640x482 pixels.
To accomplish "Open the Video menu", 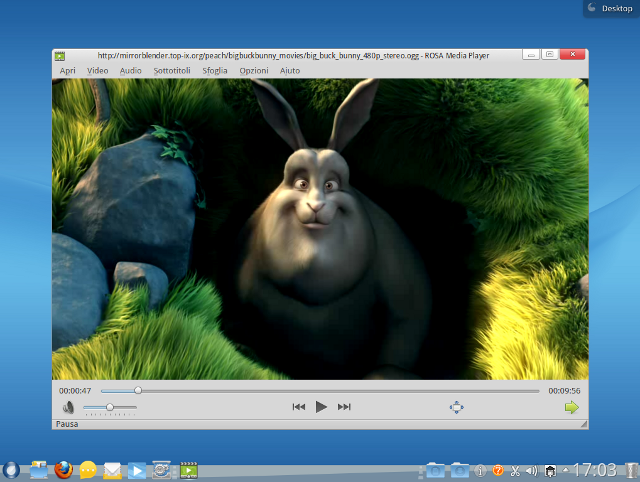I will pyautogui.click(x=98, y=71).
